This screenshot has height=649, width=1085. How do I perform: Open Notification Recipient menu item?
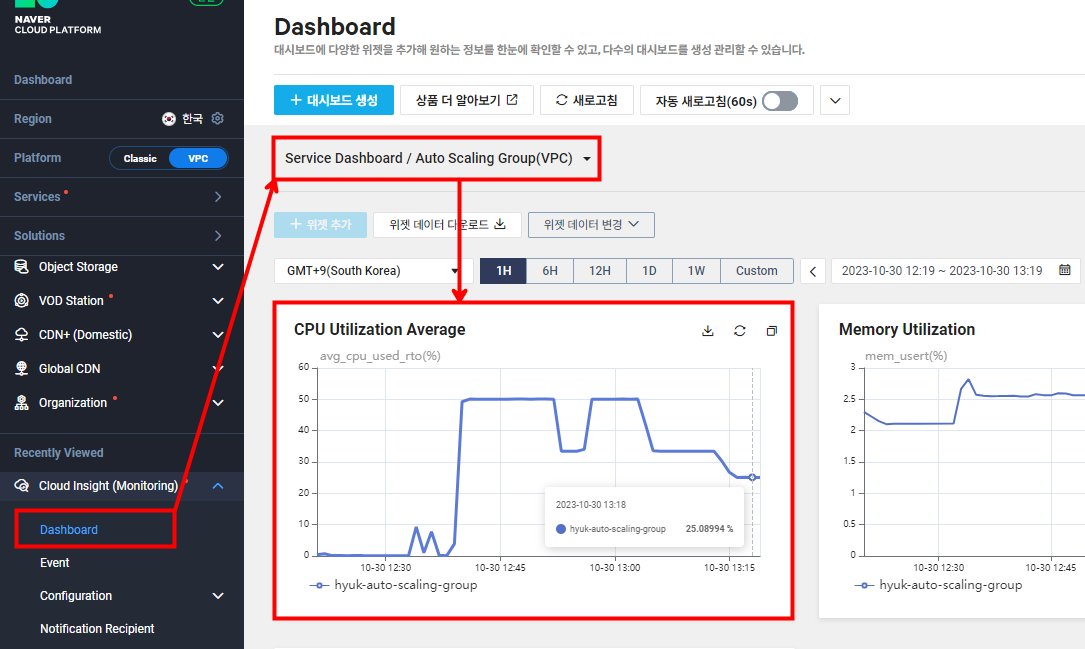coord(97,629)
